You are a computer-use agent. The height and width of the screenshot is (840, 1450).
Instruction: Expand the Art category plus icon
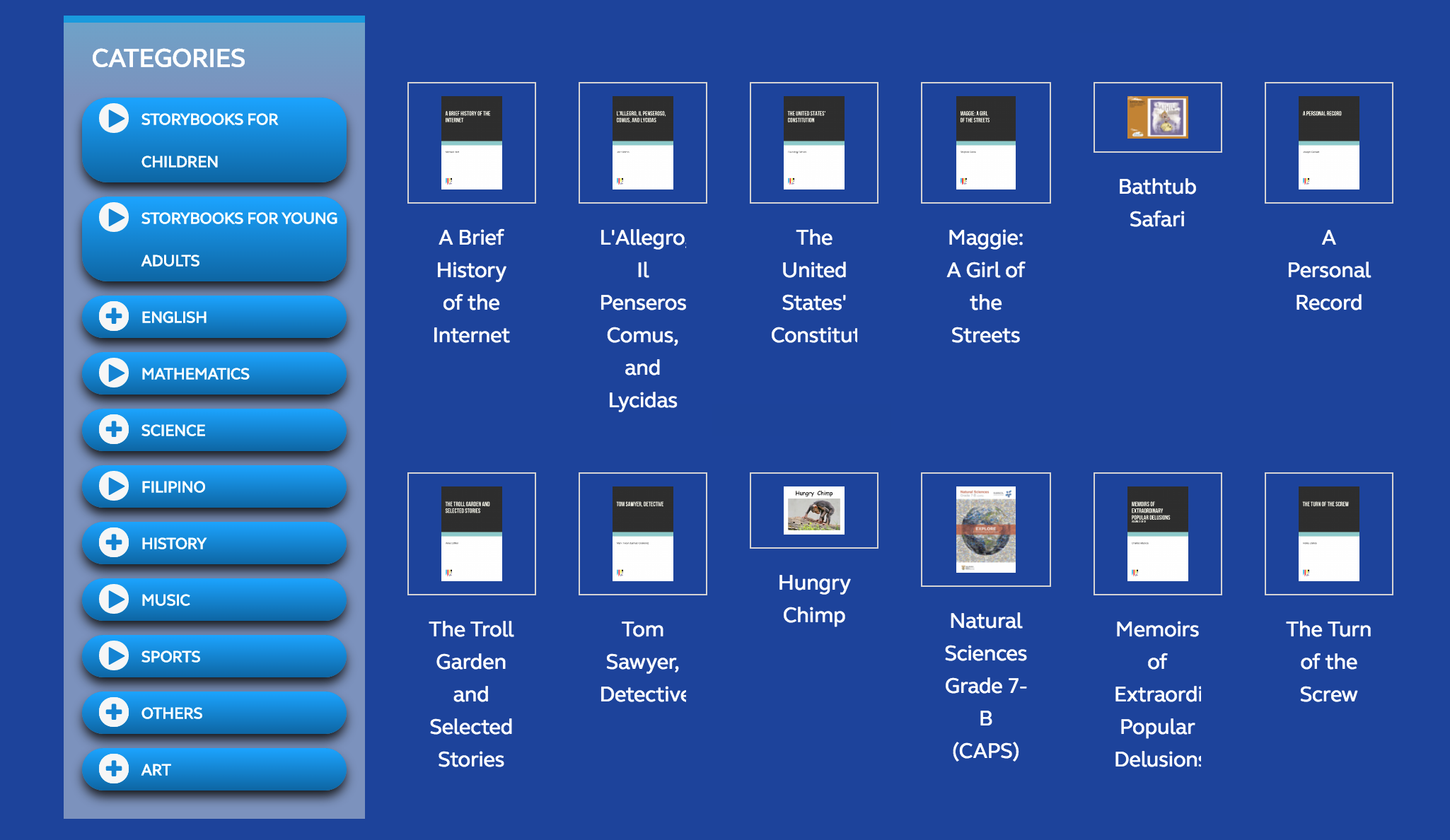114,769
